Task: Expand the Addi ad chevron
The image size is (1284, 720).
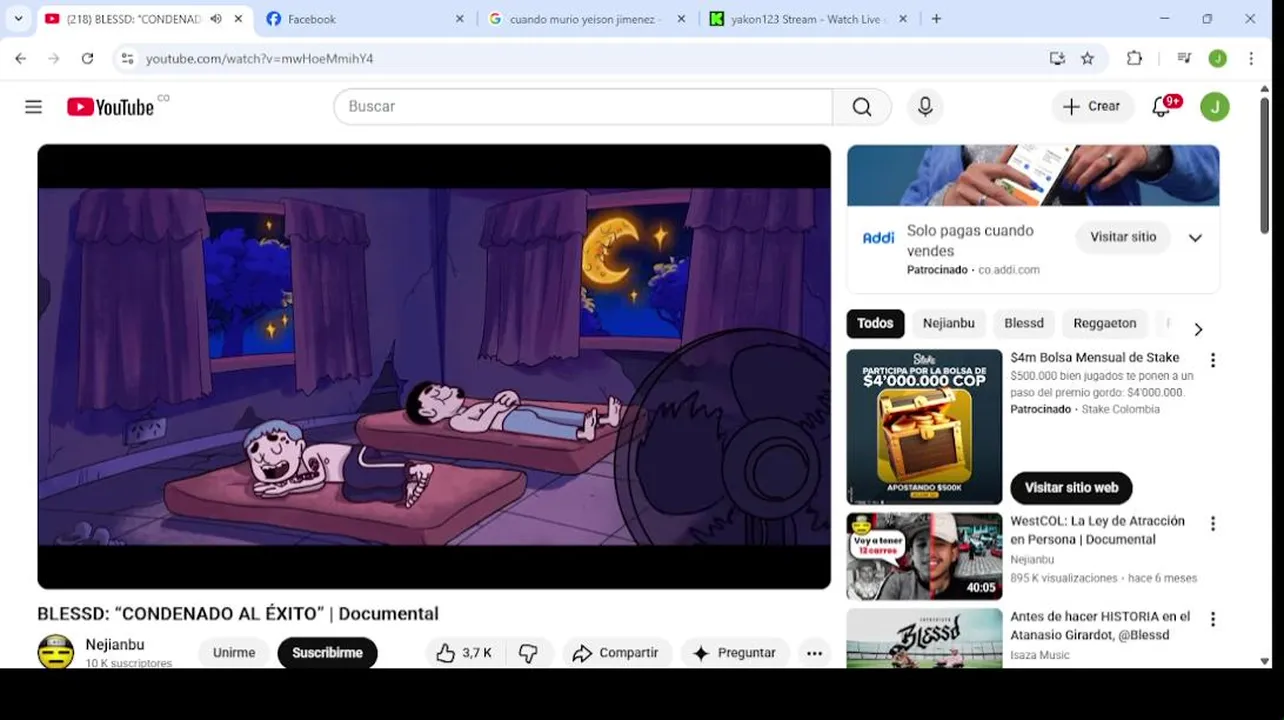Action: click(1195, 238)
